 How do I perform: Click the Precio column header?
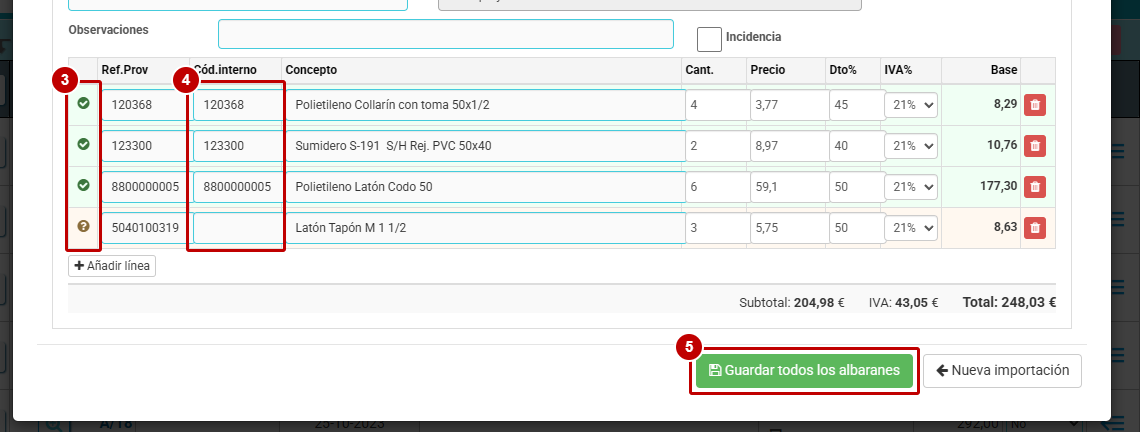pos(768,70)
